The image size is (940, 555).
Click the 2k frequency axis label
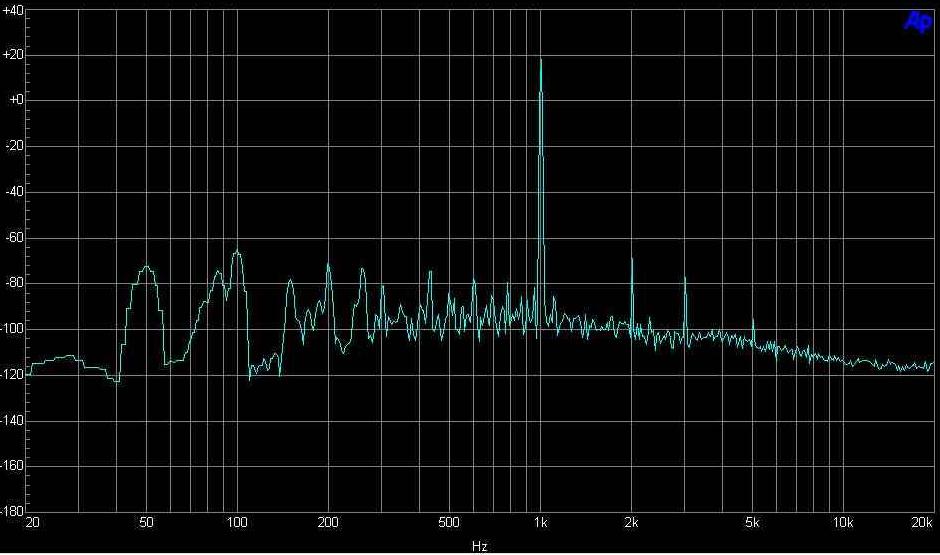(x=631, y=523)
